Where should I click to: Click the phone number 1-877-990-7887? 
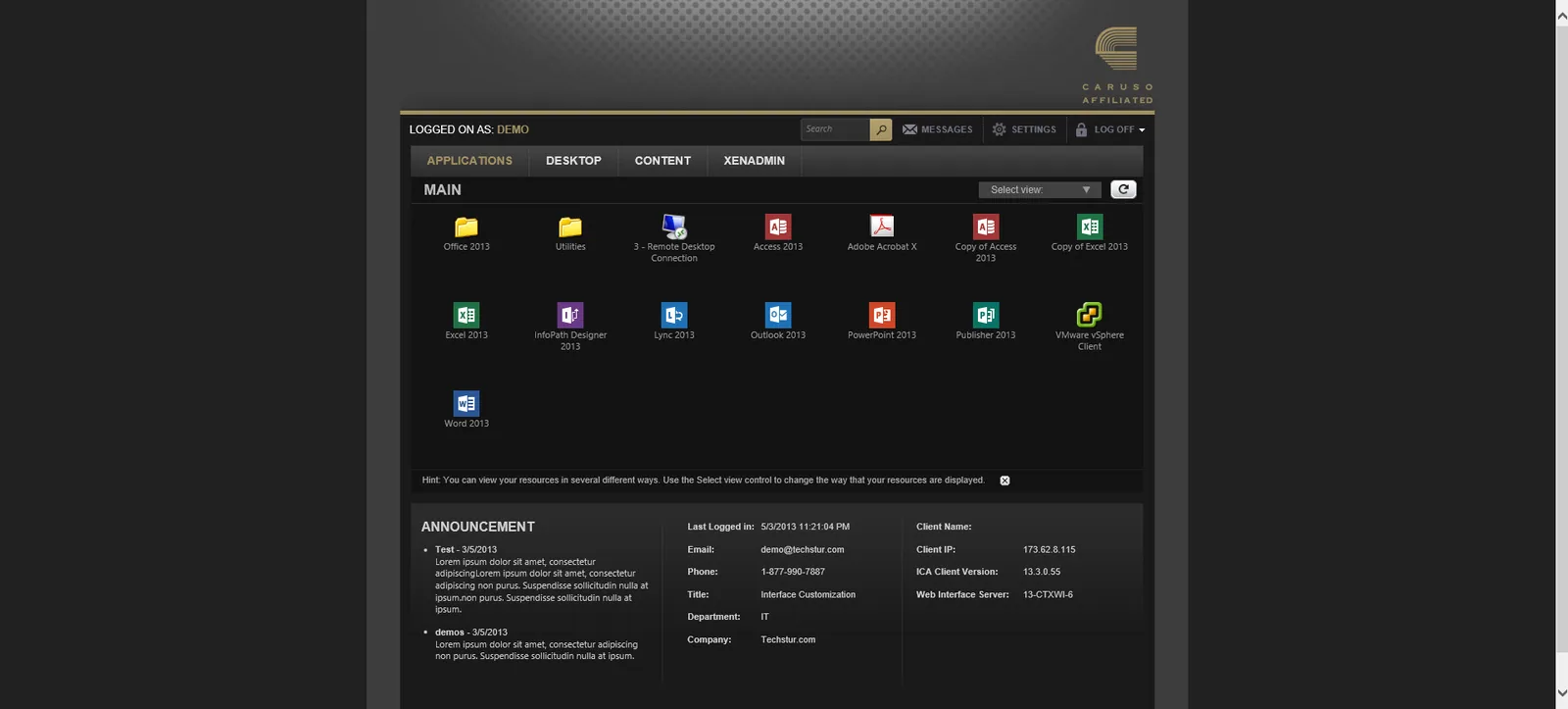pos(793,572)
